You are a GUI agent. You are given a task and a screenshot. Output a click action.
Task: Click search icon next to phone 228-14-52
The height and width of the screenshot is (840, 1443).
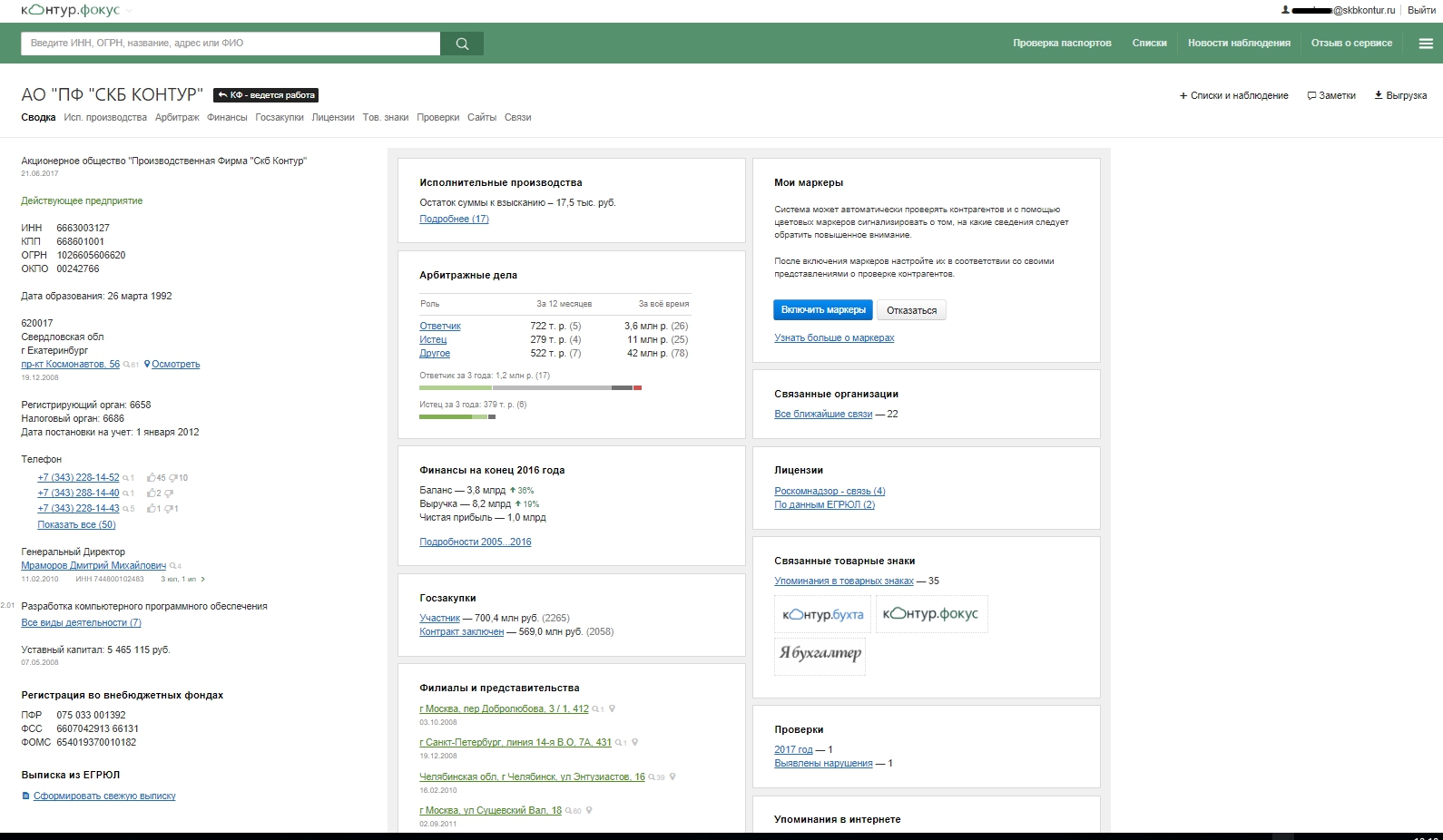125,478
